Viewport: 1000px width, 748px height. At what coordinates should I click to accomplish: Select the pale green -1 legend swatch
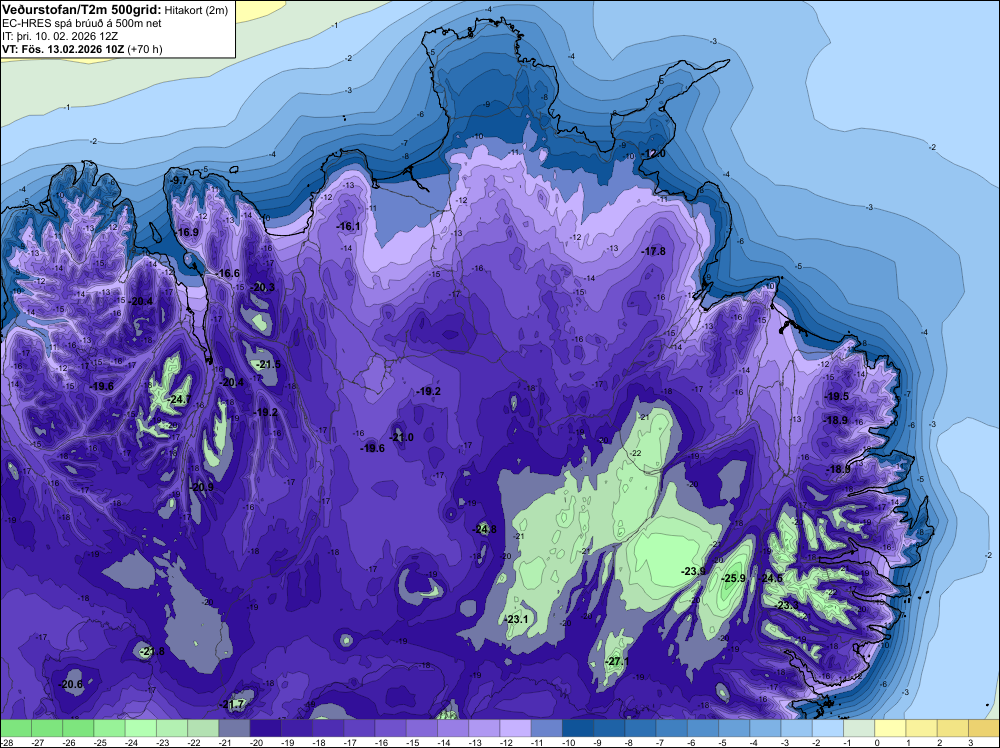(x=859, y=729)
